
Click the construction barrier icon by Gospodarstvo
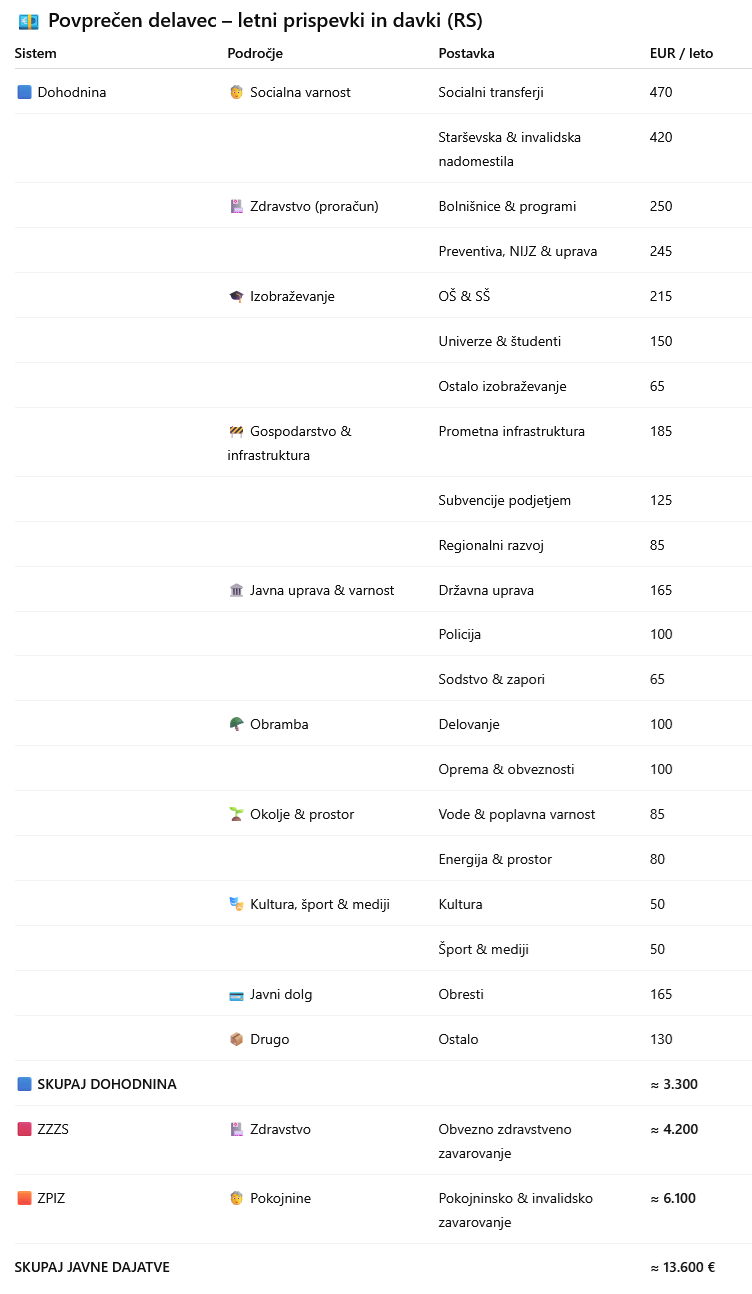click(x=236, y=432)
